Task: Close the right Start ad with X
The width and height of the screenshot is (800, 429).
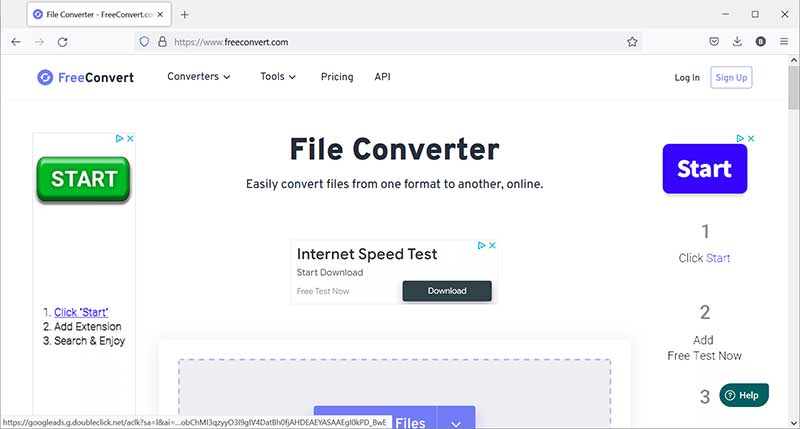Action: click(x=751, y=138)
